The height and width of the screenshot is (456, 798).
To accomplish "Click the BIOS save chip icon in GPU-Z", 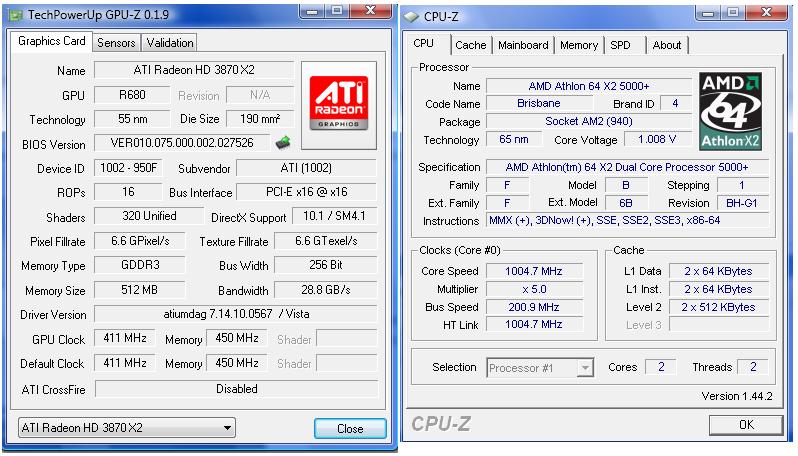I will [x=283, y=143].
